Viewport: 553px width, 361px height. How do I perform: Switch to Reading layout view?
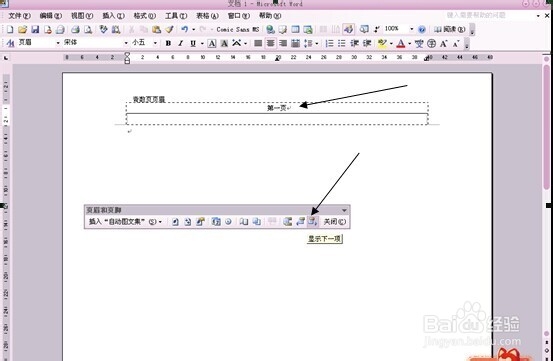(449, 30)
